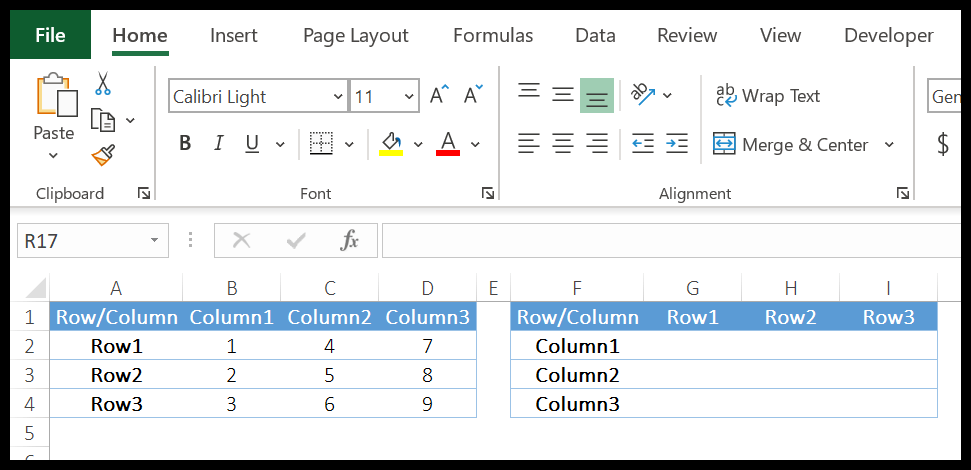971x470 pixels.
Task: Click the Copy icon
Action: [103, 120]
